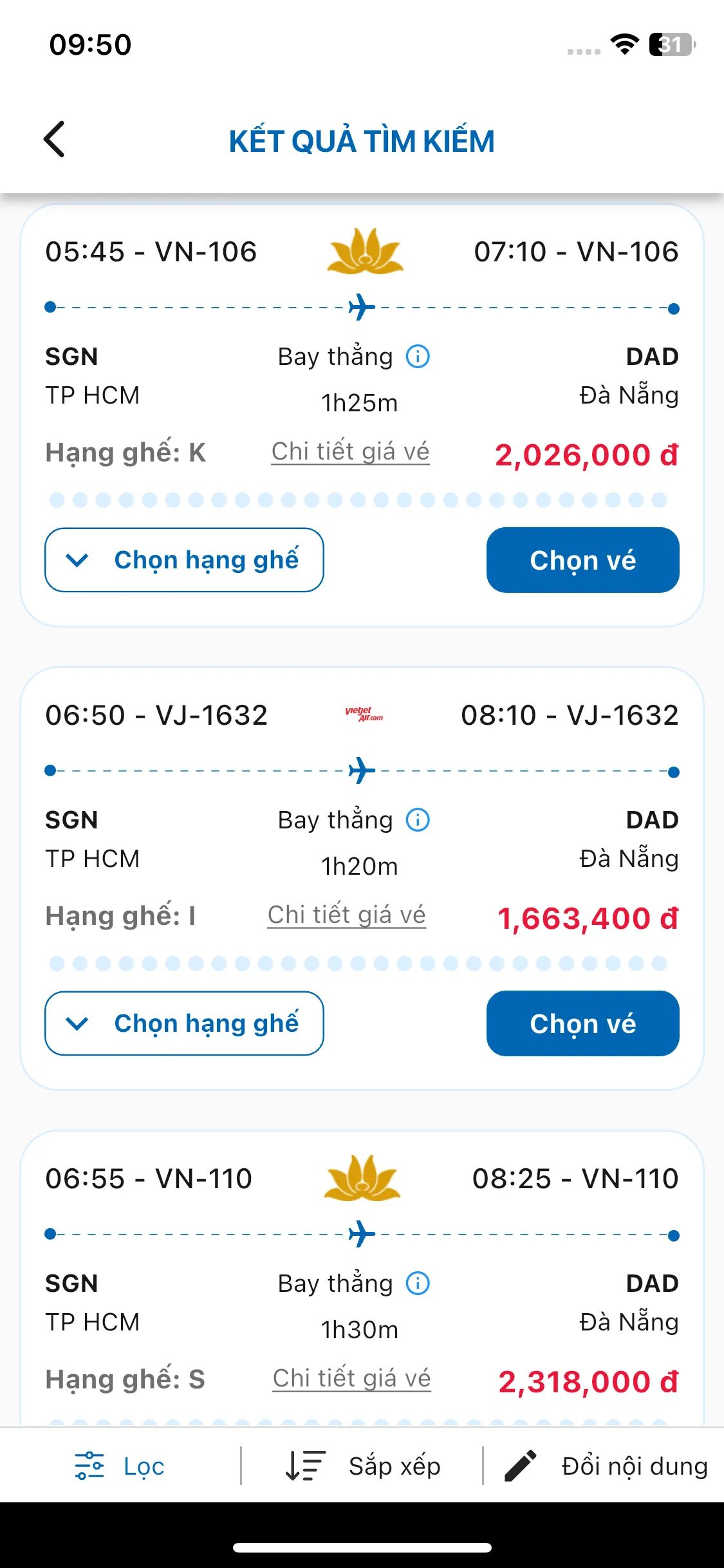Tap the plane icon on VN-106 route line
The width and height of the screenshot is (724, 1568).
[x=362, y=307]
